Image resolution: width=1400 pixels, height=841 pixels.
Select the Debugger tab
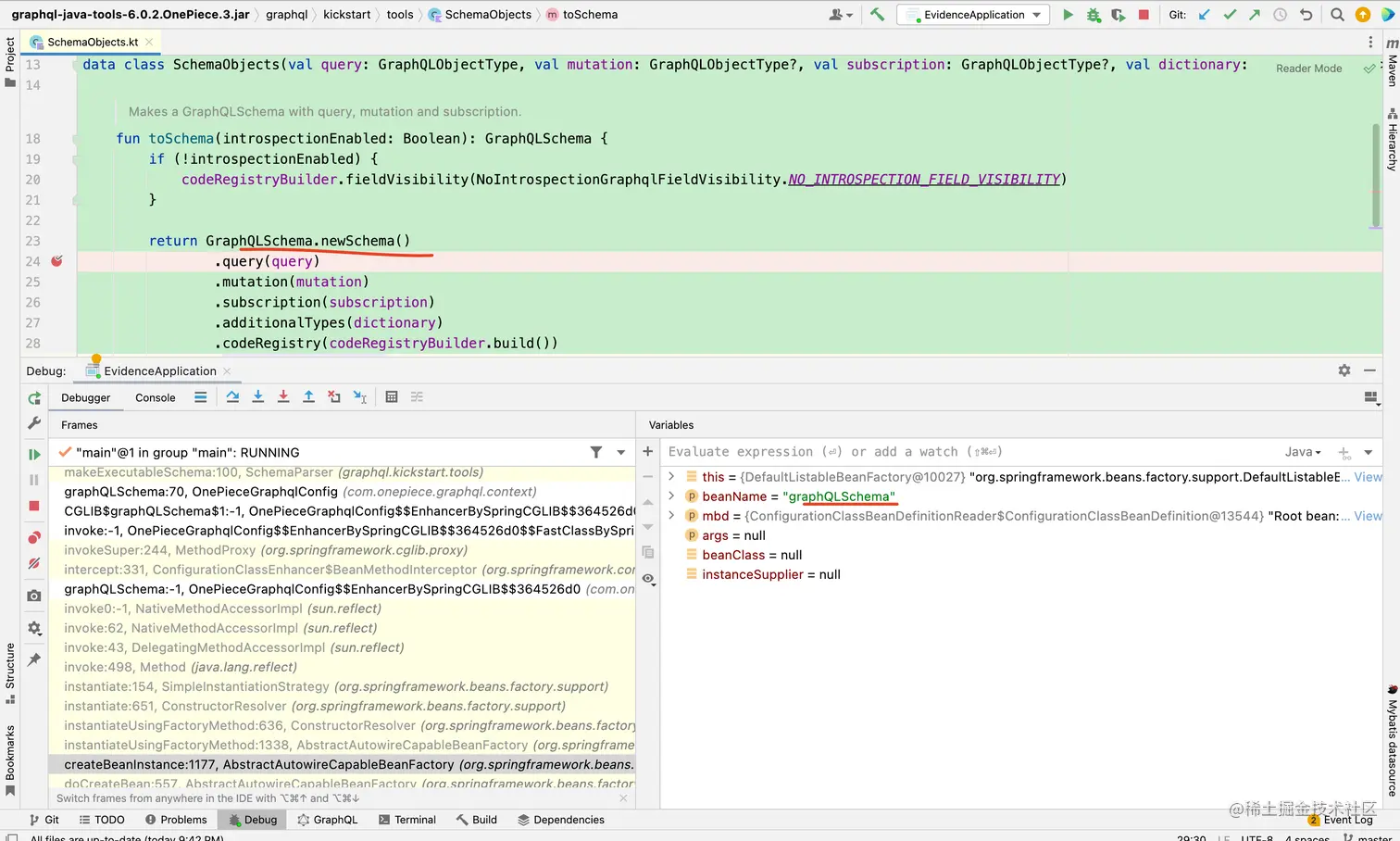coord(86,398)
